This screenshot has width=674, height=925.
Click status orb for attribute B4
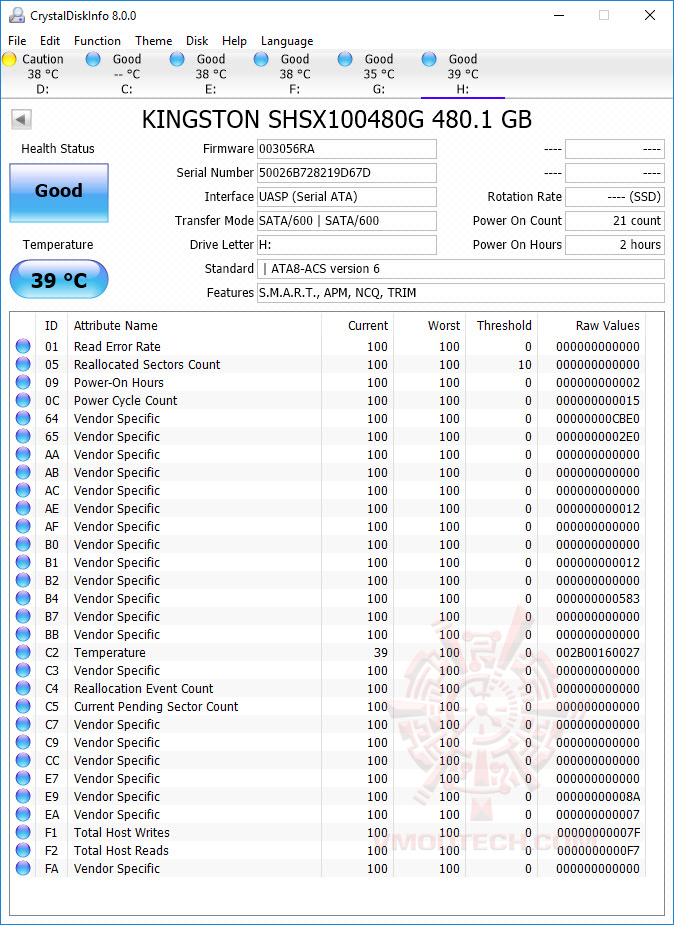(x=23, y=598)
